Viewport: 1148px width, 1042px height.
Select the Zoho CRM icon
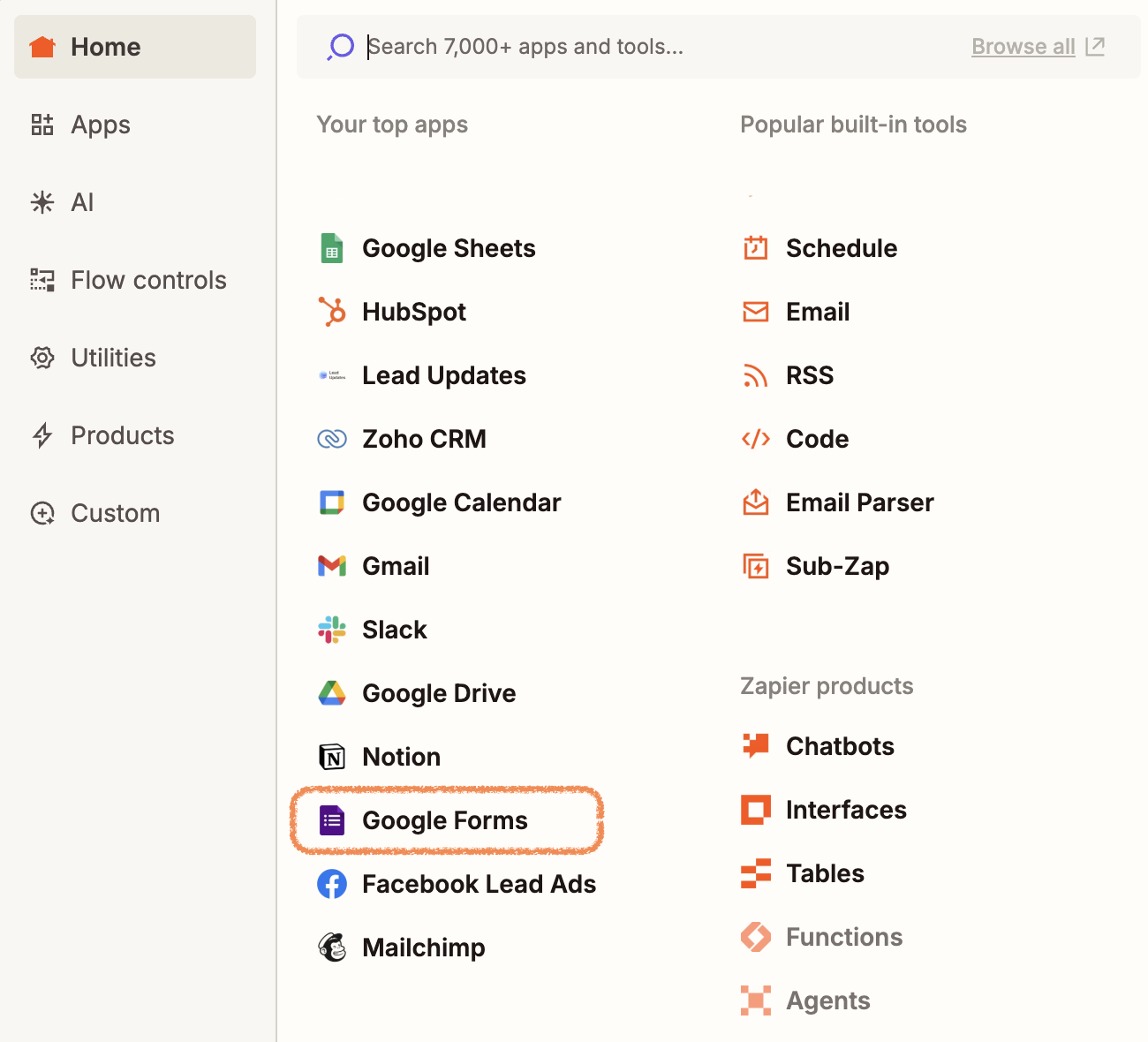[x=332, y=439]
